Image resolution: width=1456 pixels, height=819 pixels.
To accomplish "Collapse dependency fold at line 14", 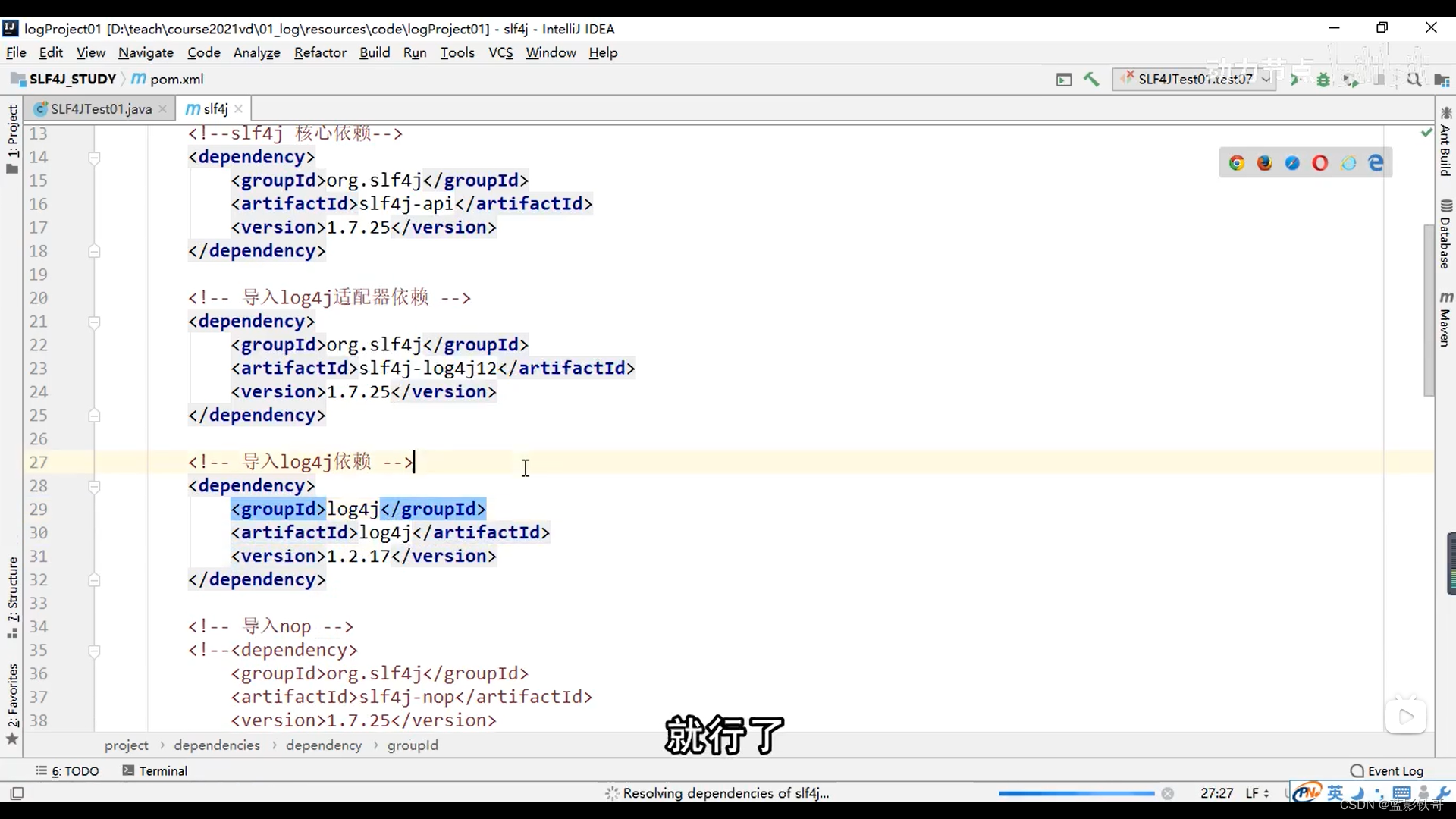I will pos(94,158).
